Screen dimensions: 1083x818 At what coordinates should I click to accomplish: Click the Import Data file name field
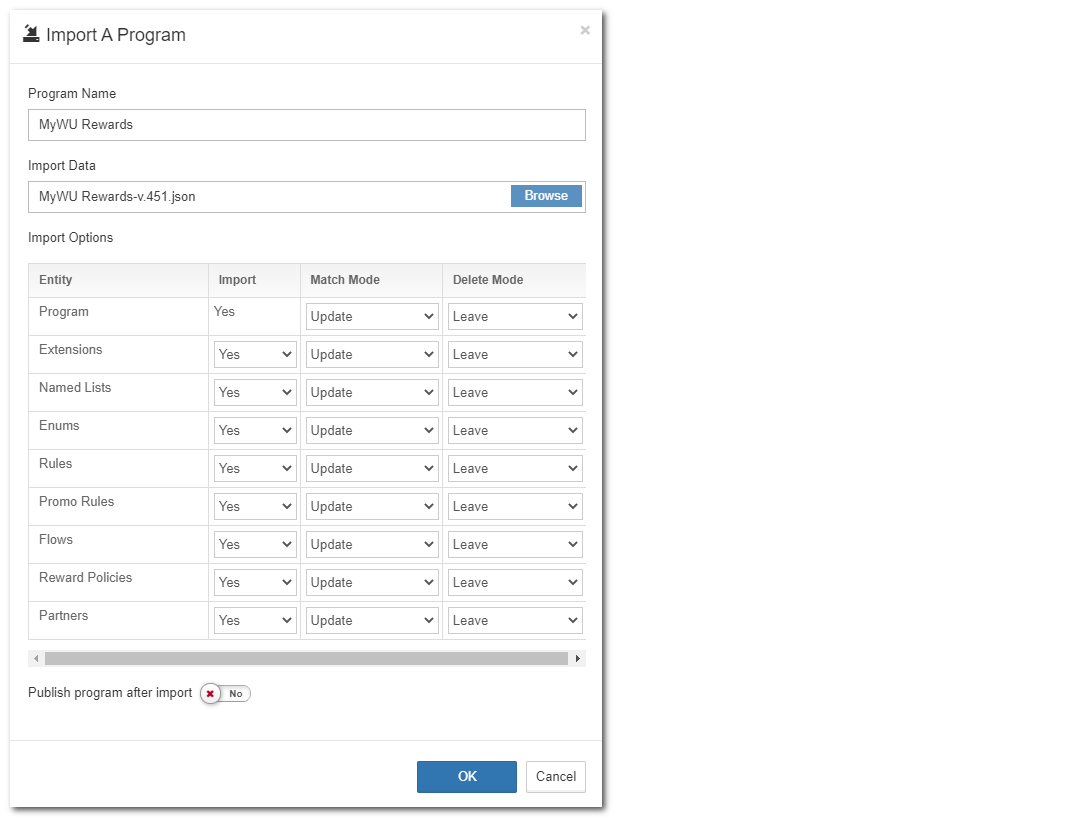[270, 197]
